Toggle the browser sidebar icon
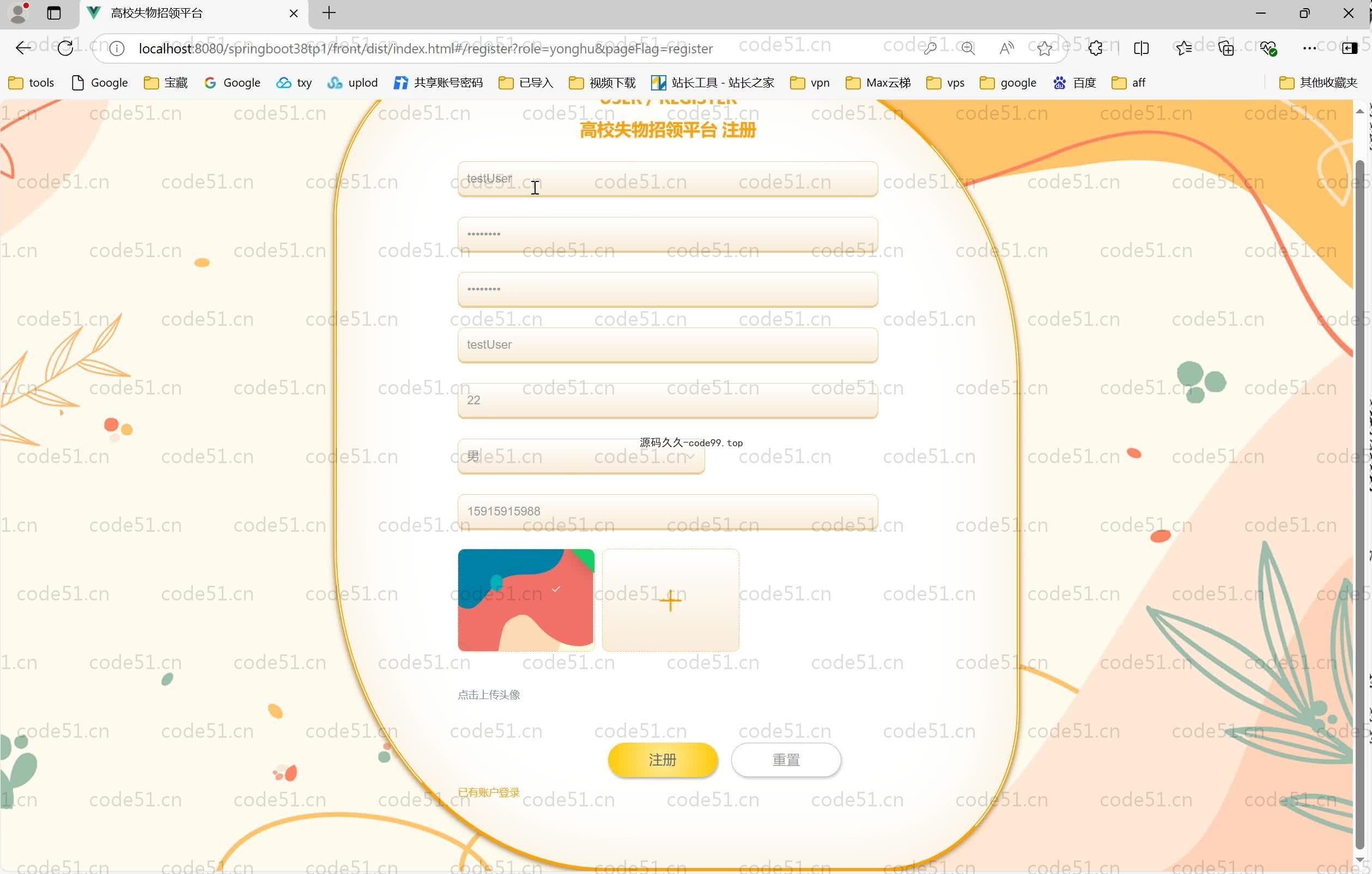Screen dimensions: 1372x874 click(x=1350, y=48)
